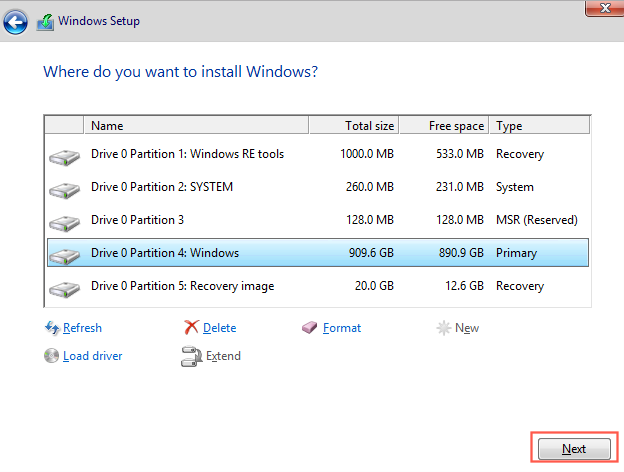Click drive icon for Recovery image partition
624x472 pixels.
[64, 288]
